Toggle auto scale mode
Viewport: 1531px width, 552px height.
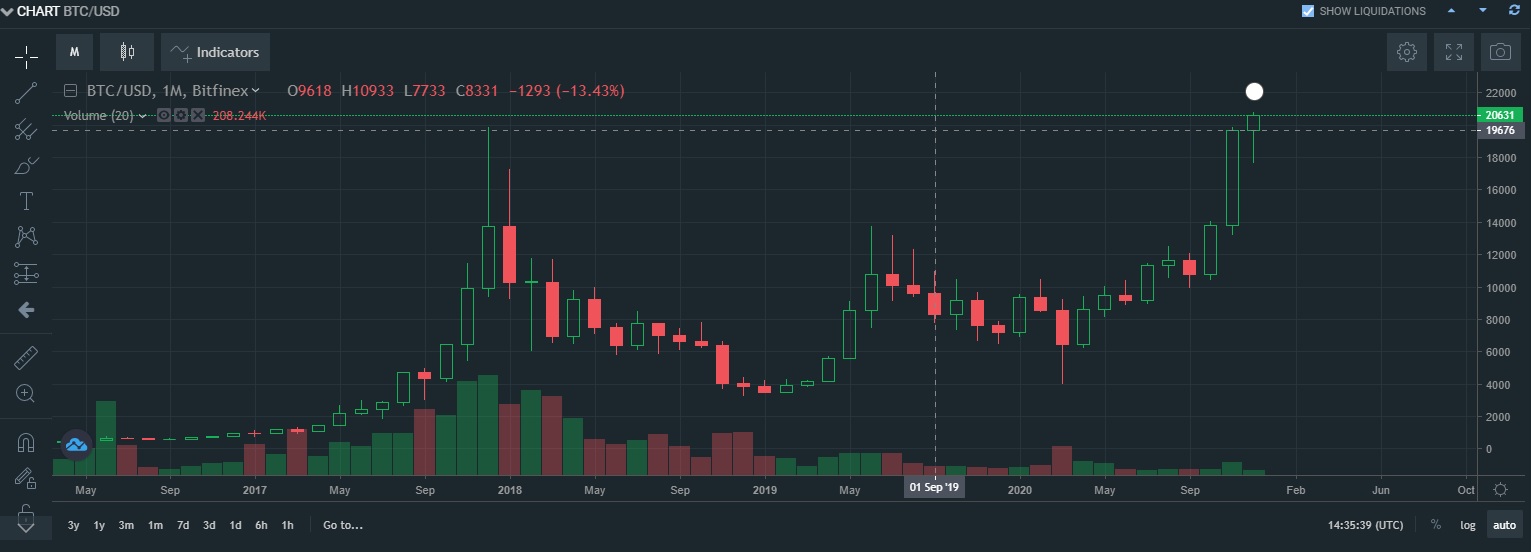point(1503,525)
